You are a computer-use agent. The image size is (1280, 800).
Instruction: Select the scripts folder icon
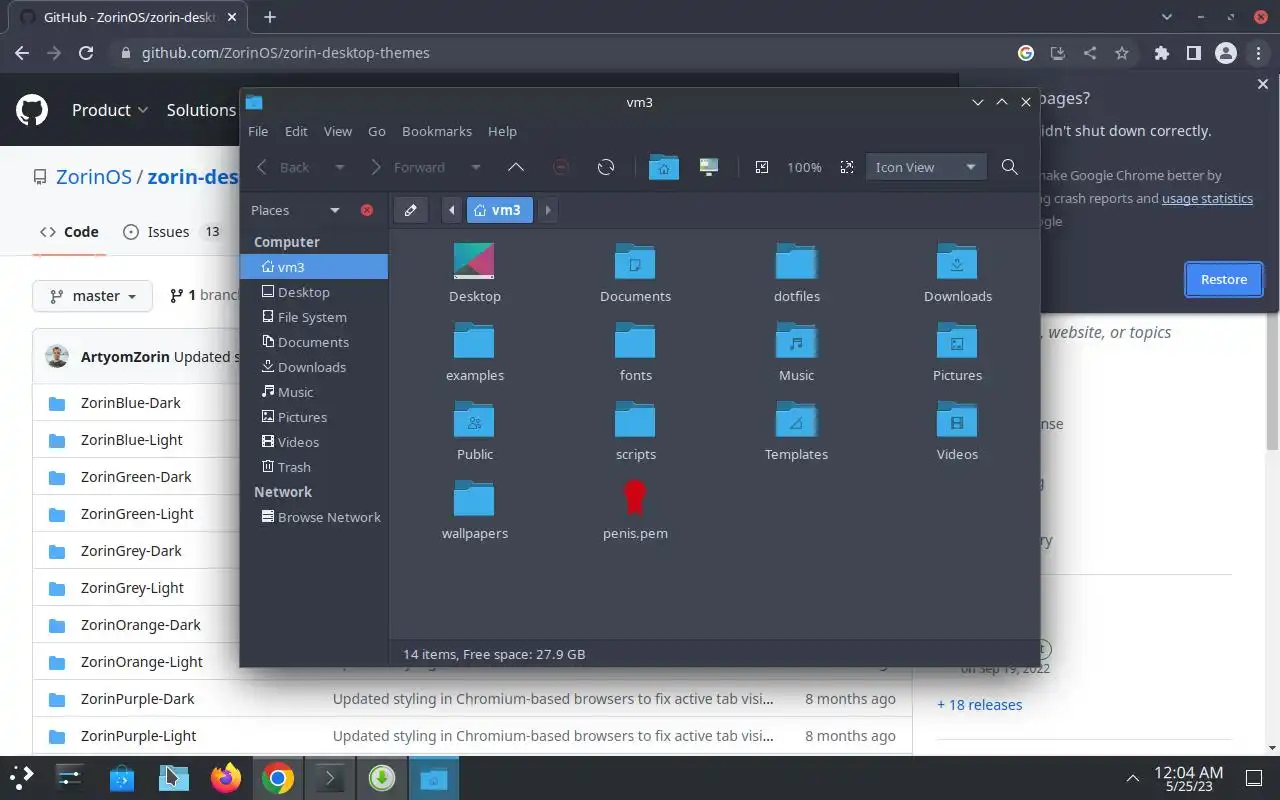[635, 419]
